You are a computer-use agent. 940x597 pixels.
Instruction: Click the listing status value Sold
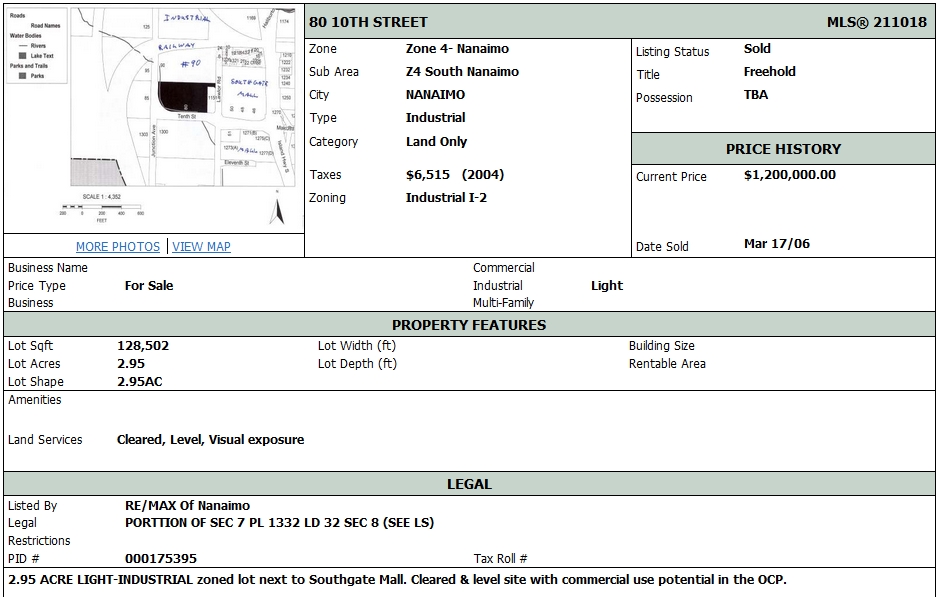click(757, 49)
